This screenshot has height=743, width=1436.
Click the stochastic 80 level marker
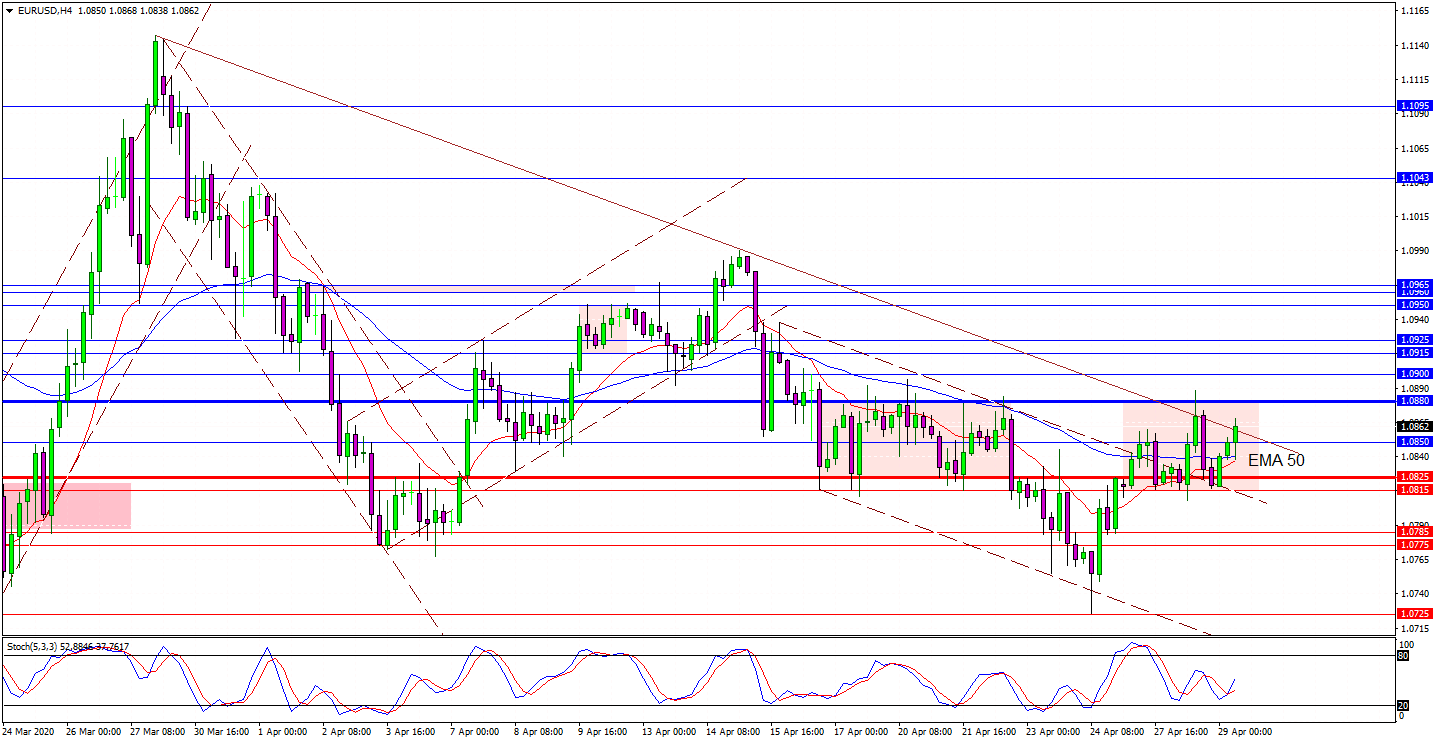coord(1405,656)
